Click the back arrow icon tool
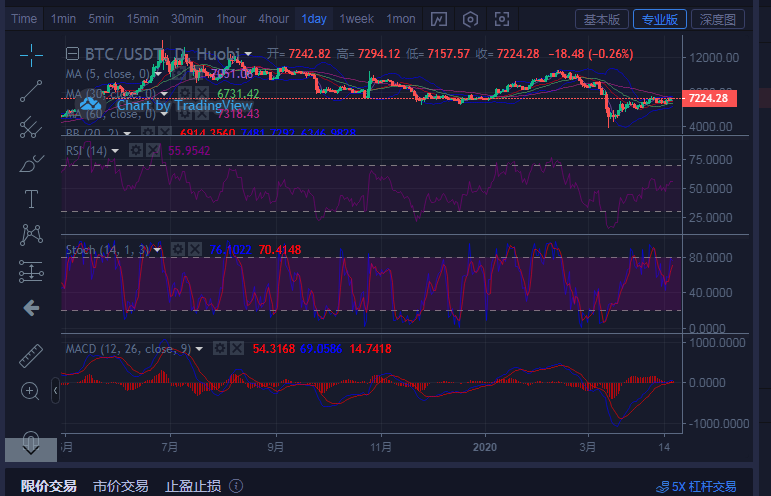This screenshot has height=496, width=771. pyautogui.click(x=31, y=308)
